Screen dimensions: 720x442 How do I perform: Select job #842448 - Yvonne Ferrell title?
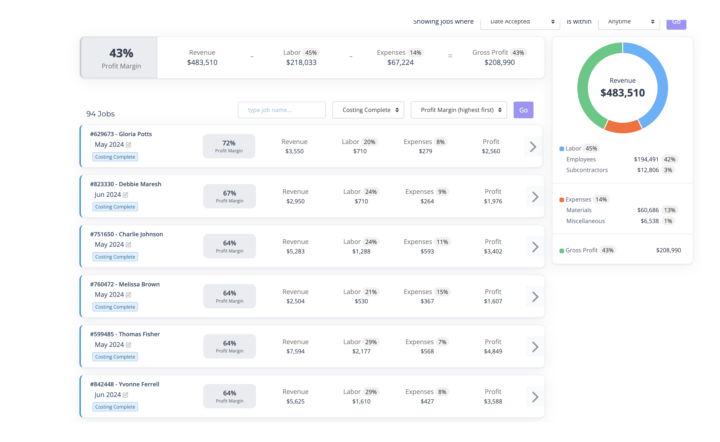(124, 384)
